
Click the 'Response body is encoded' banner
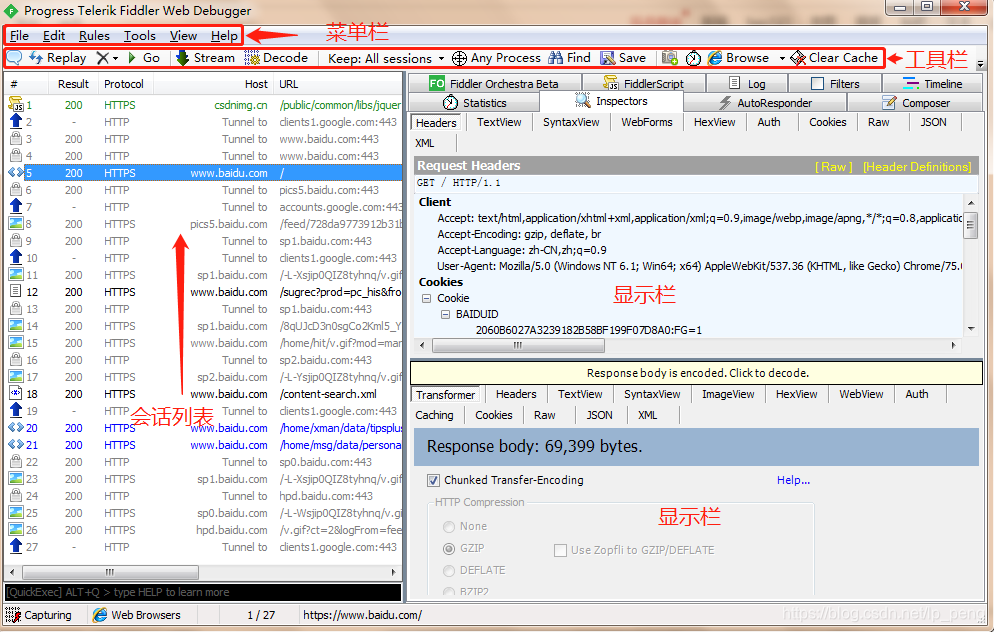point(697,373)
